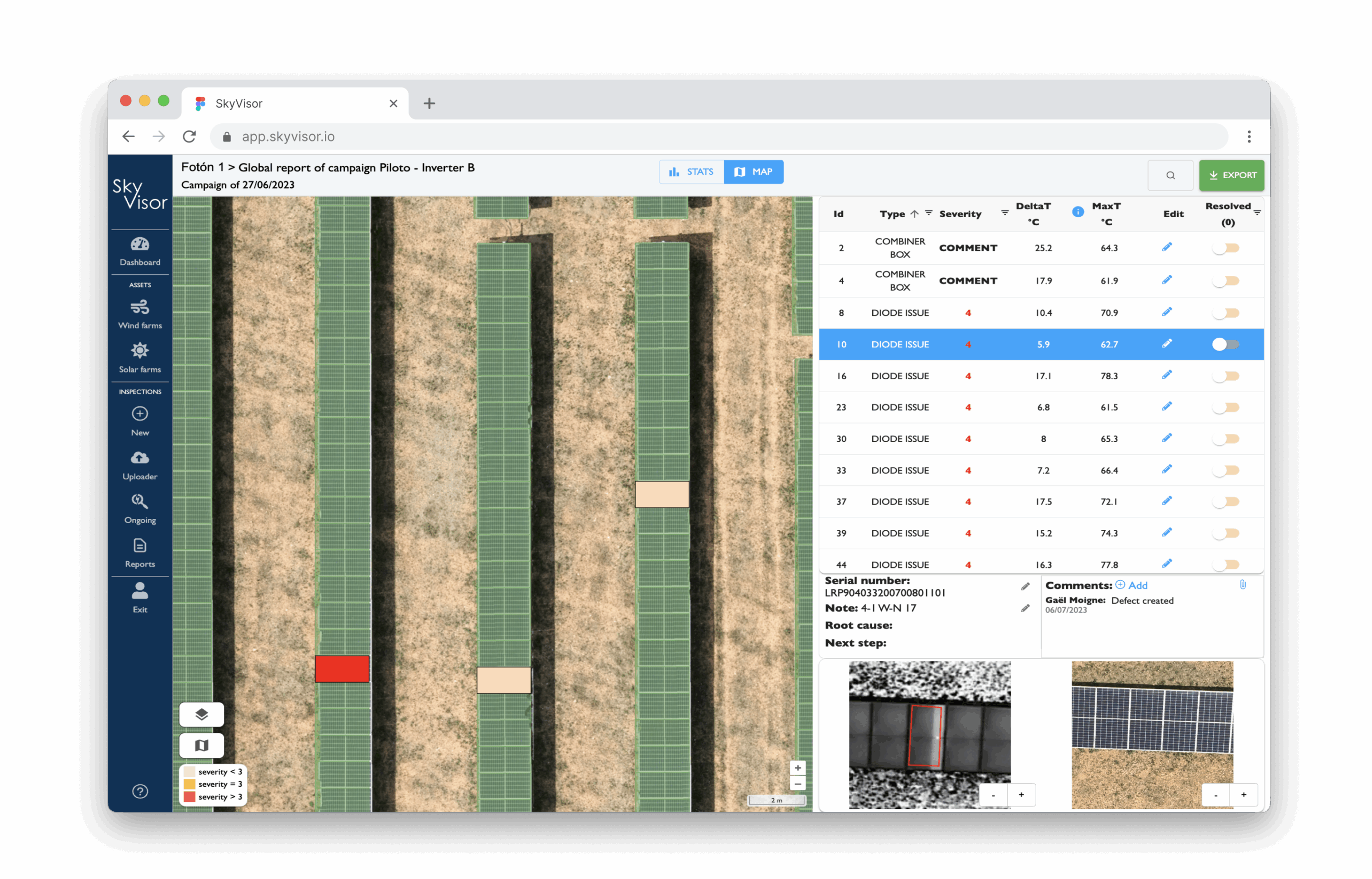
Task: Mark defect 10 as resolved
Action: [1226, 344]
